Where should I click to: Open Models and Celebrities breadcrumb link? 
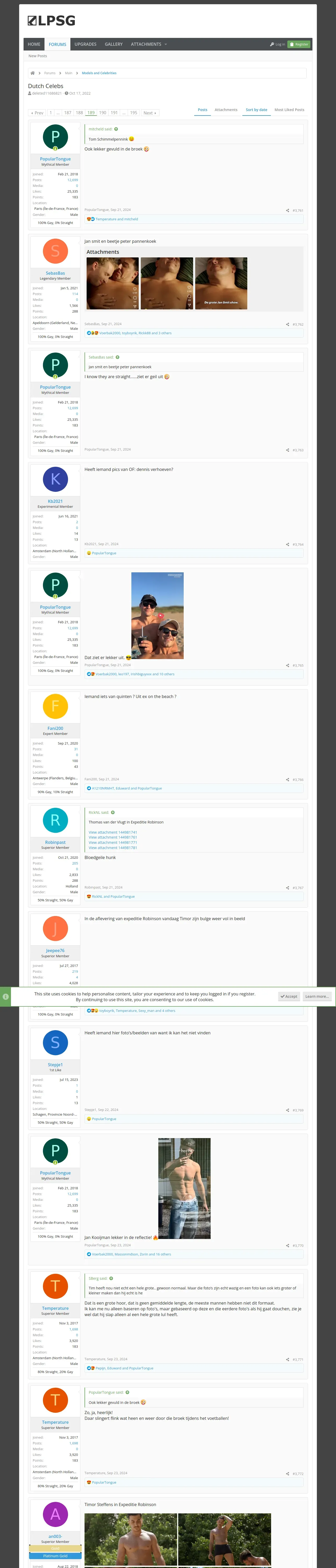[x=99, y=73]
